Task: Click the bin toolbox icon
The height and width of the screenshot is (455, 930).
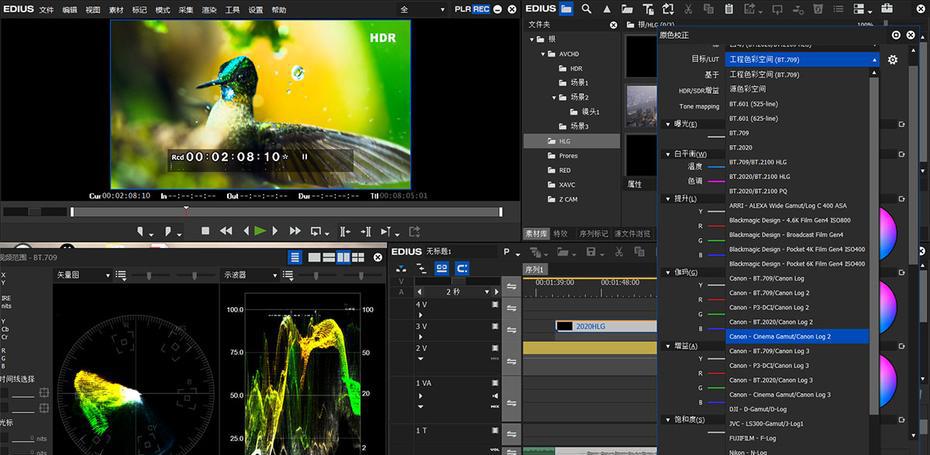Action: point(887,8)
